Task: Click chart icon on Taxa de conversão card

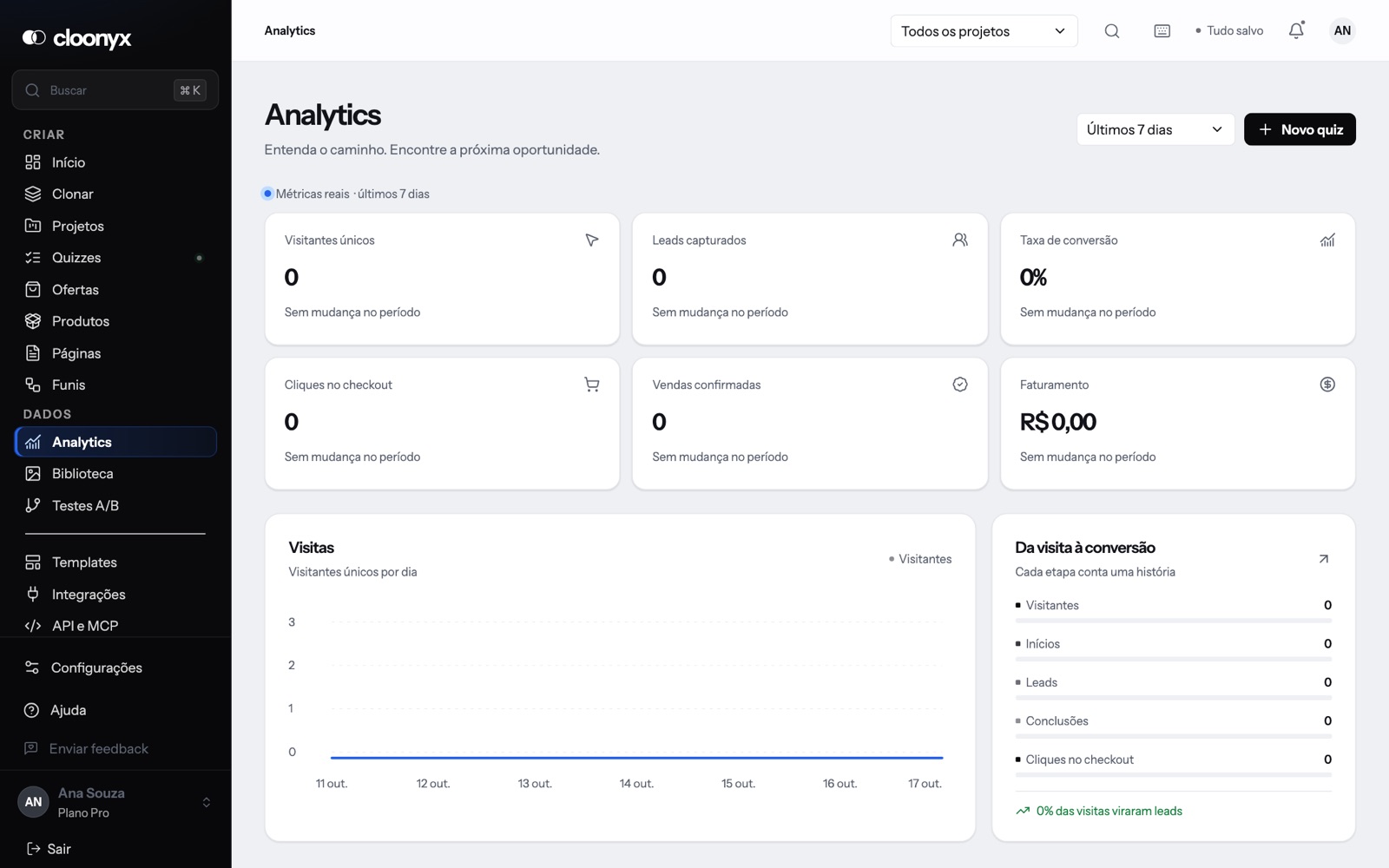Action: [1327, 240]
